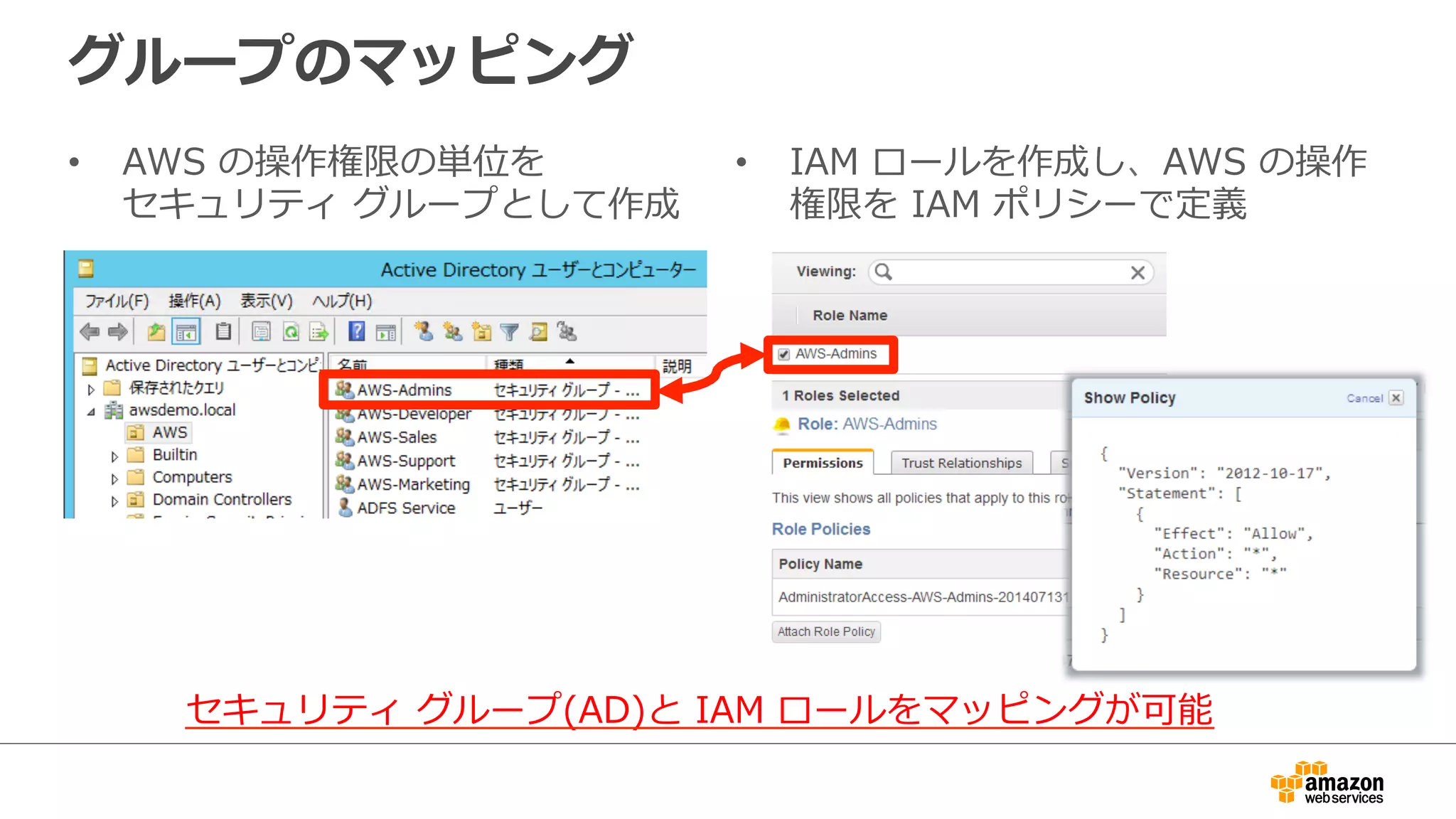Viewport: 1456px width, 819px height.
Task: Create a new user with the single-person icon
Action: coord(424,331)
